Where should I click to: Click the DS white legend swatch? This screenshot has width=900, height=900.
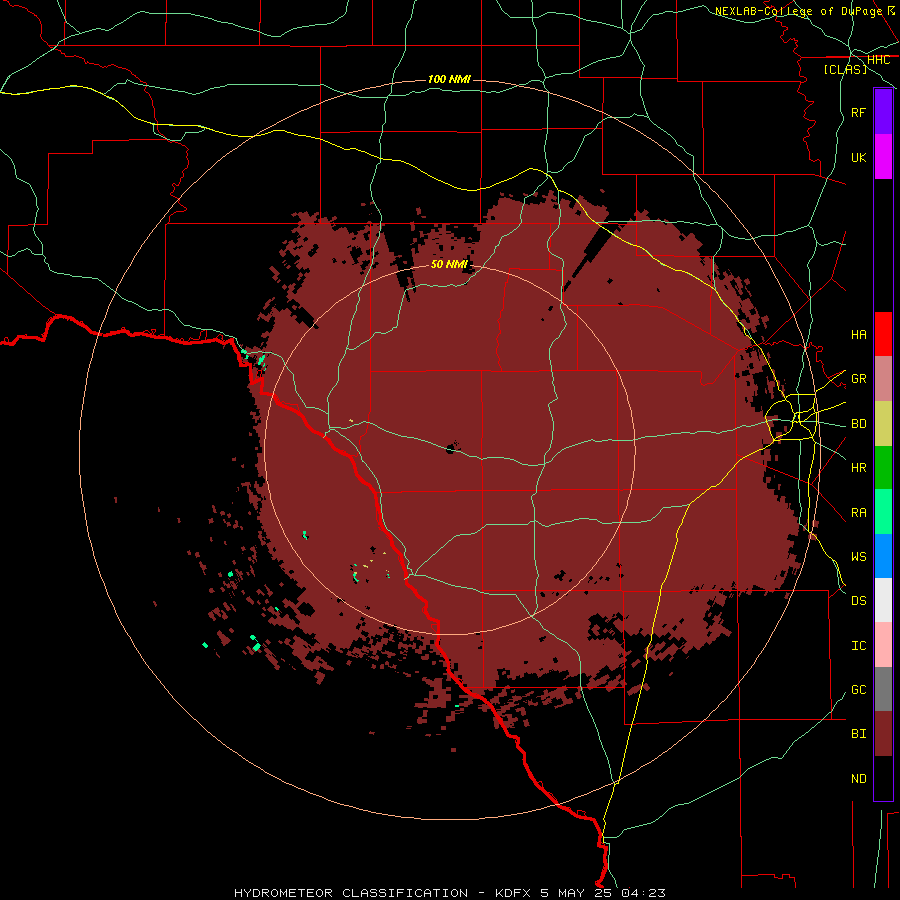(883, 600)
